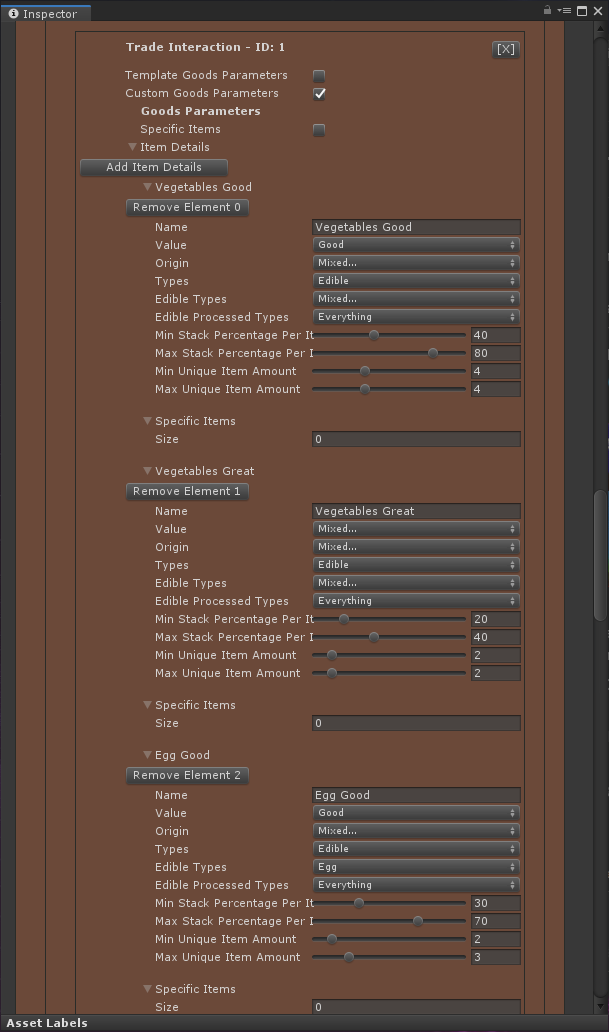This screenshot has height=1032, width=609.
Task: Collapse the Egg Good foldout
Action: pos(147,755)
